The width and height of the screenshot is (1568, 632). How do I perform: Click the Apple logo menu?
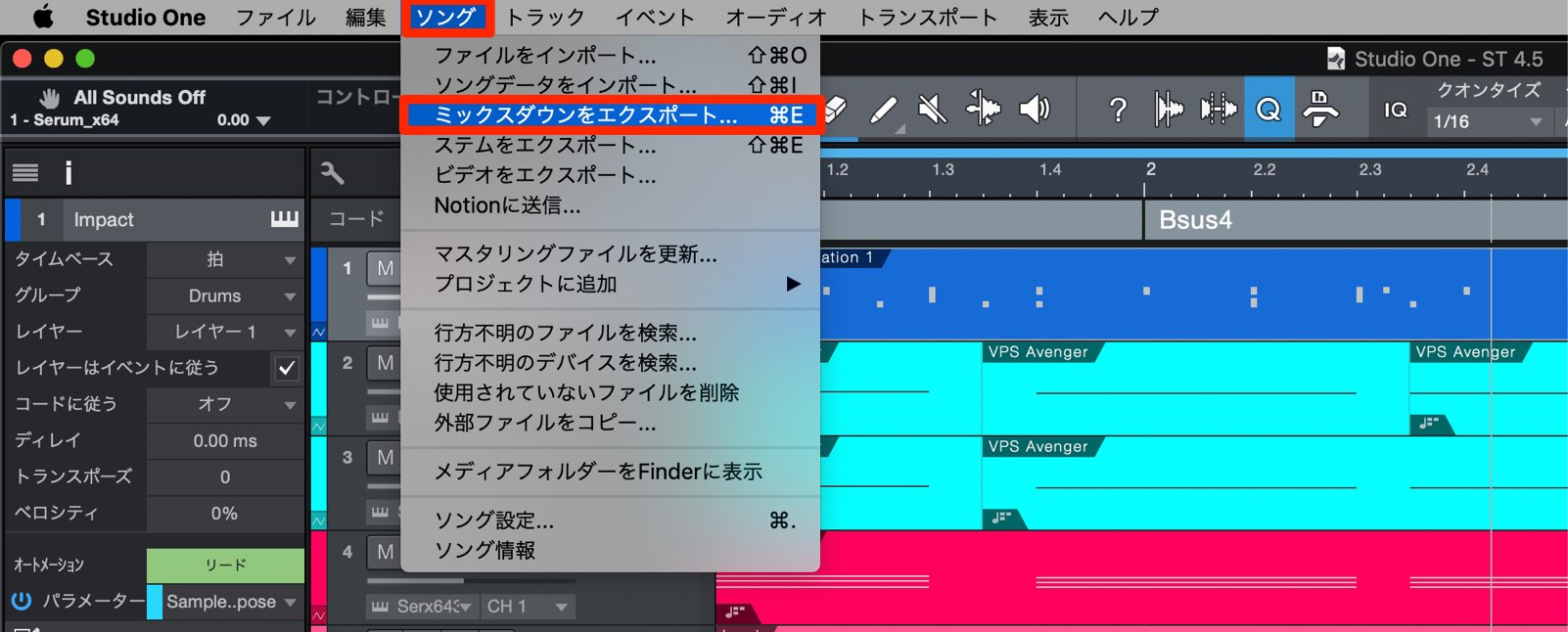pos(43,17)
